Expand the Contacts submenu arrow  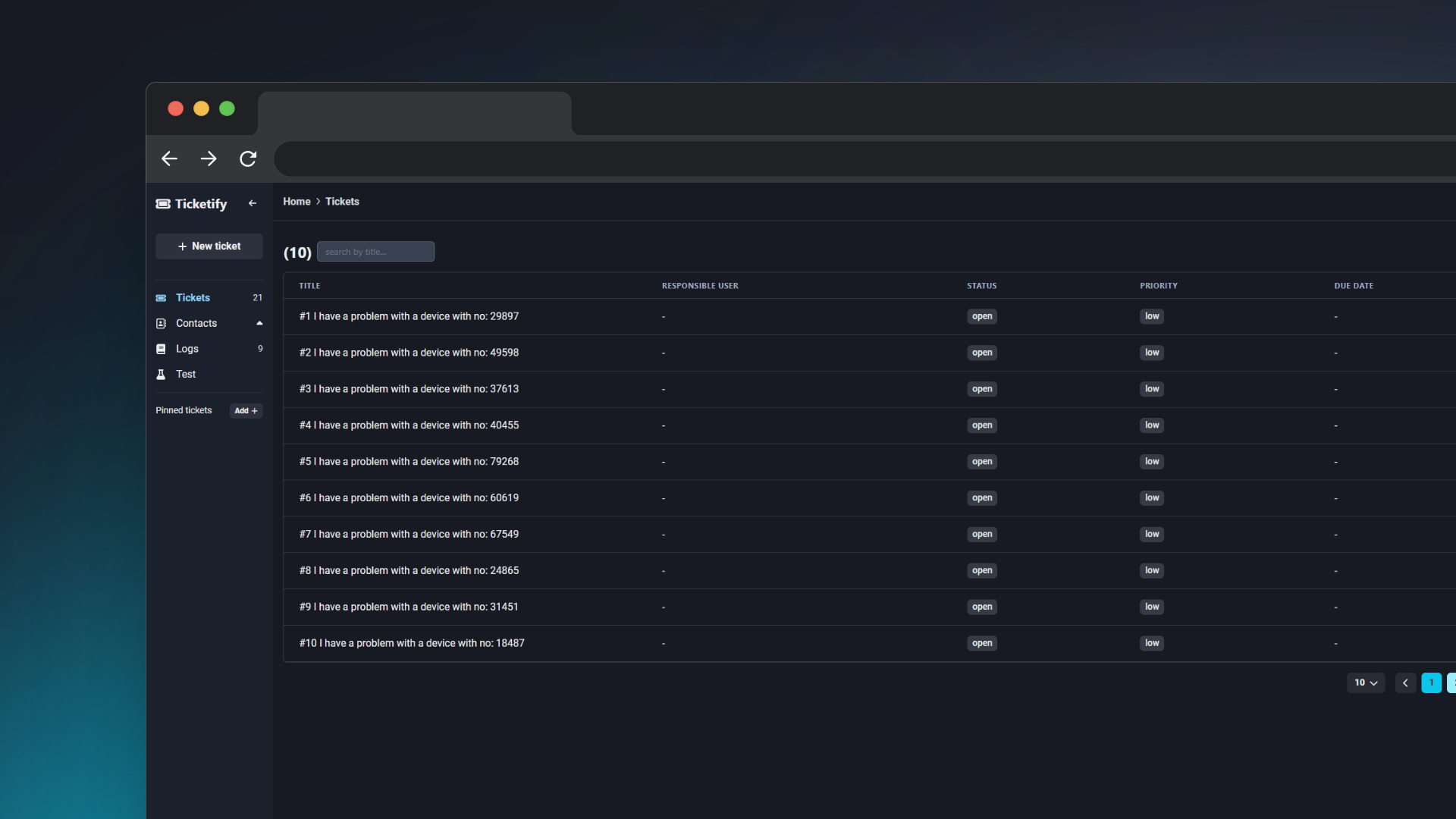(x=259, y=323)
